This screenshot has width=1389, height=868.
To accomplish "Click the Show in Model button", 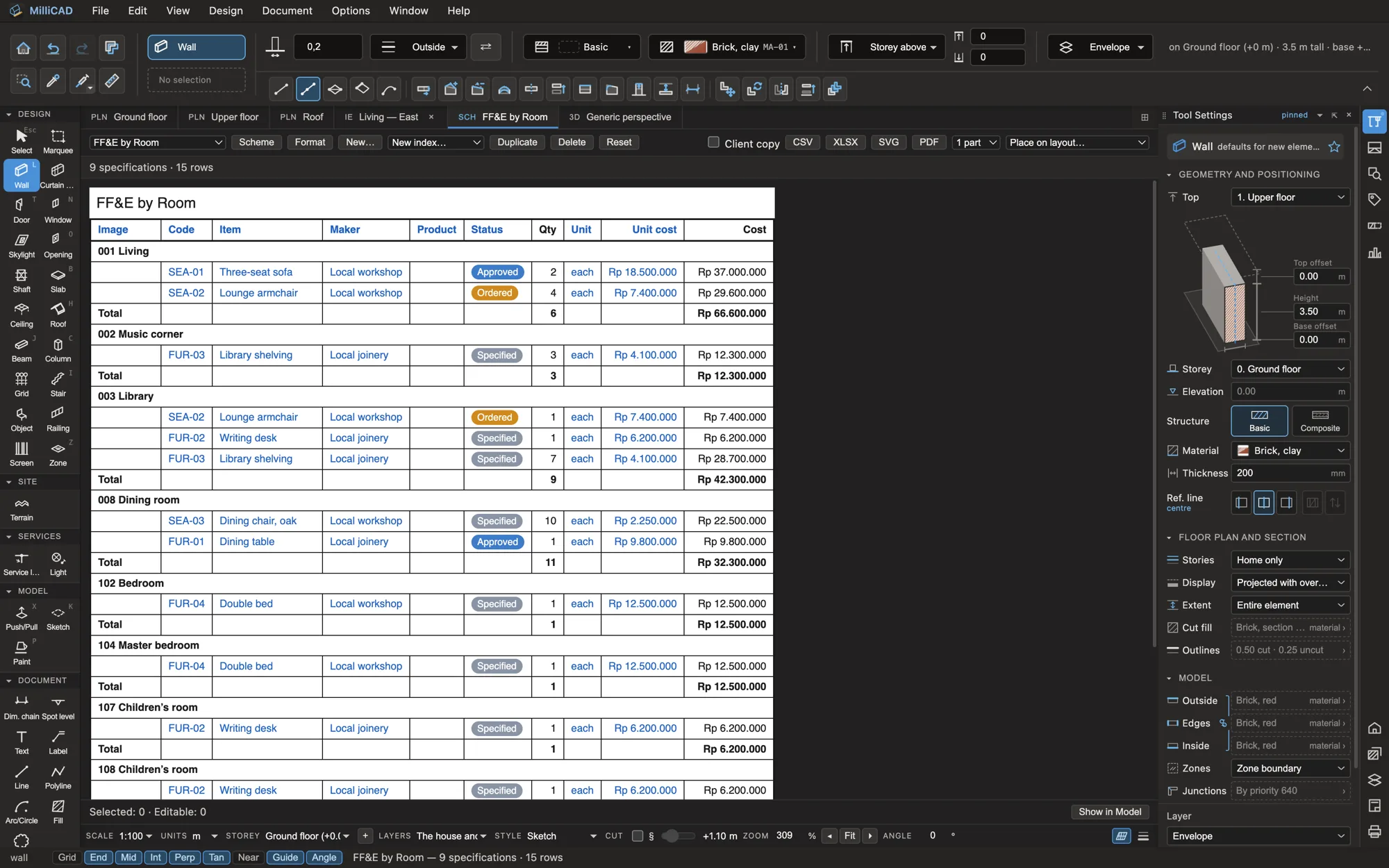I will (x=1109, y=812).
